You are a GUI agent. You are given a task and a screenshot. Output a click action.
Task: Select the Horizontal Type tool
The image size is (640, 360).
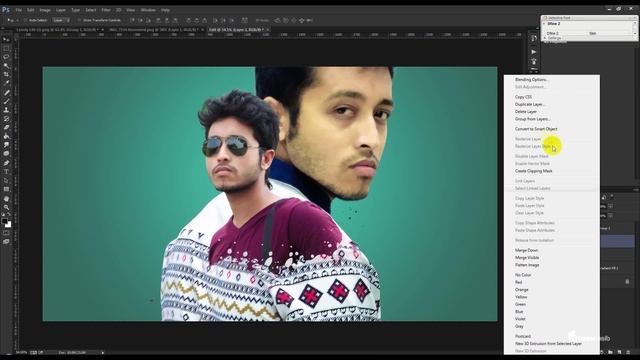[x=6, y=172]
